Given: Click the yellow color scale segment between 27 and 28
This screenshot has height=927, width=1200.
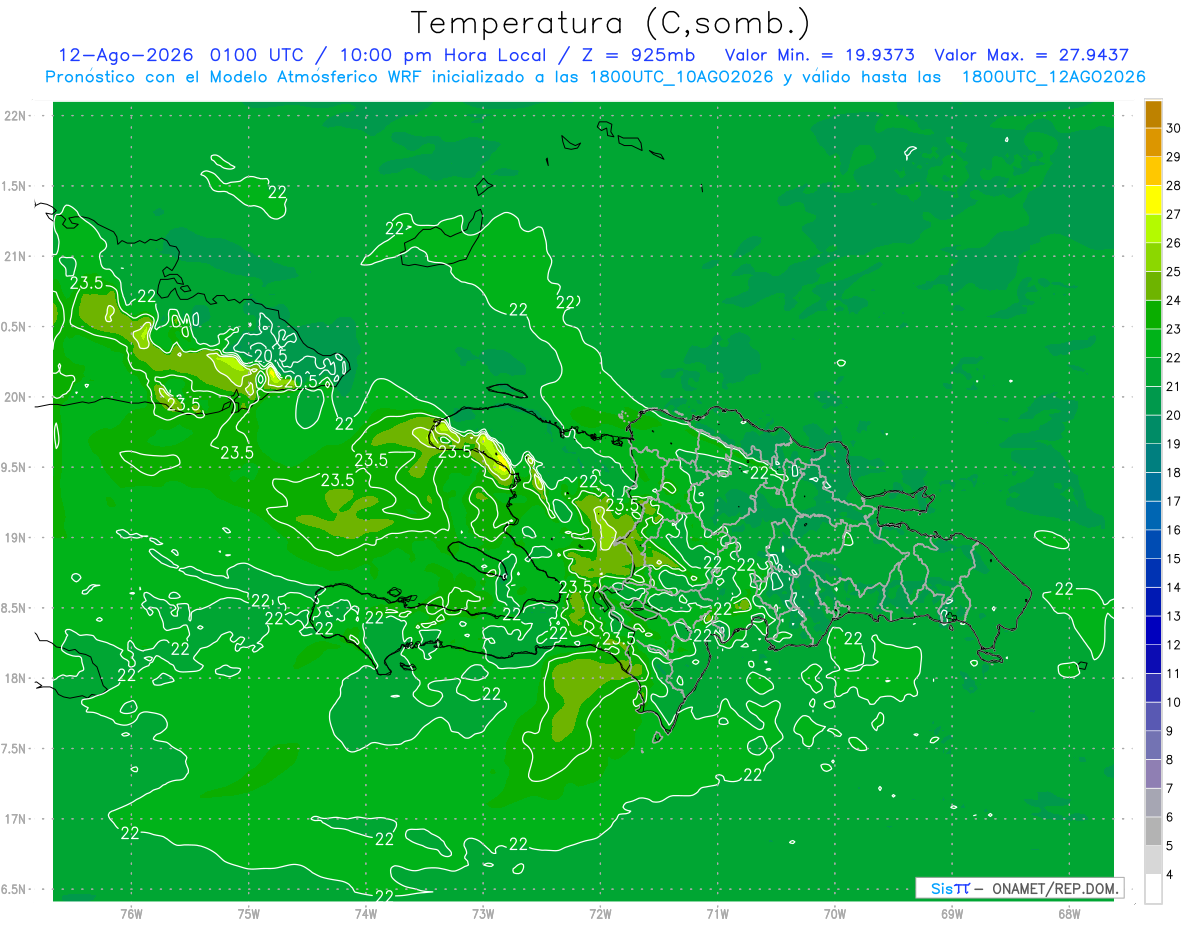Looking at the screenshot, I should coord(1153,200).
